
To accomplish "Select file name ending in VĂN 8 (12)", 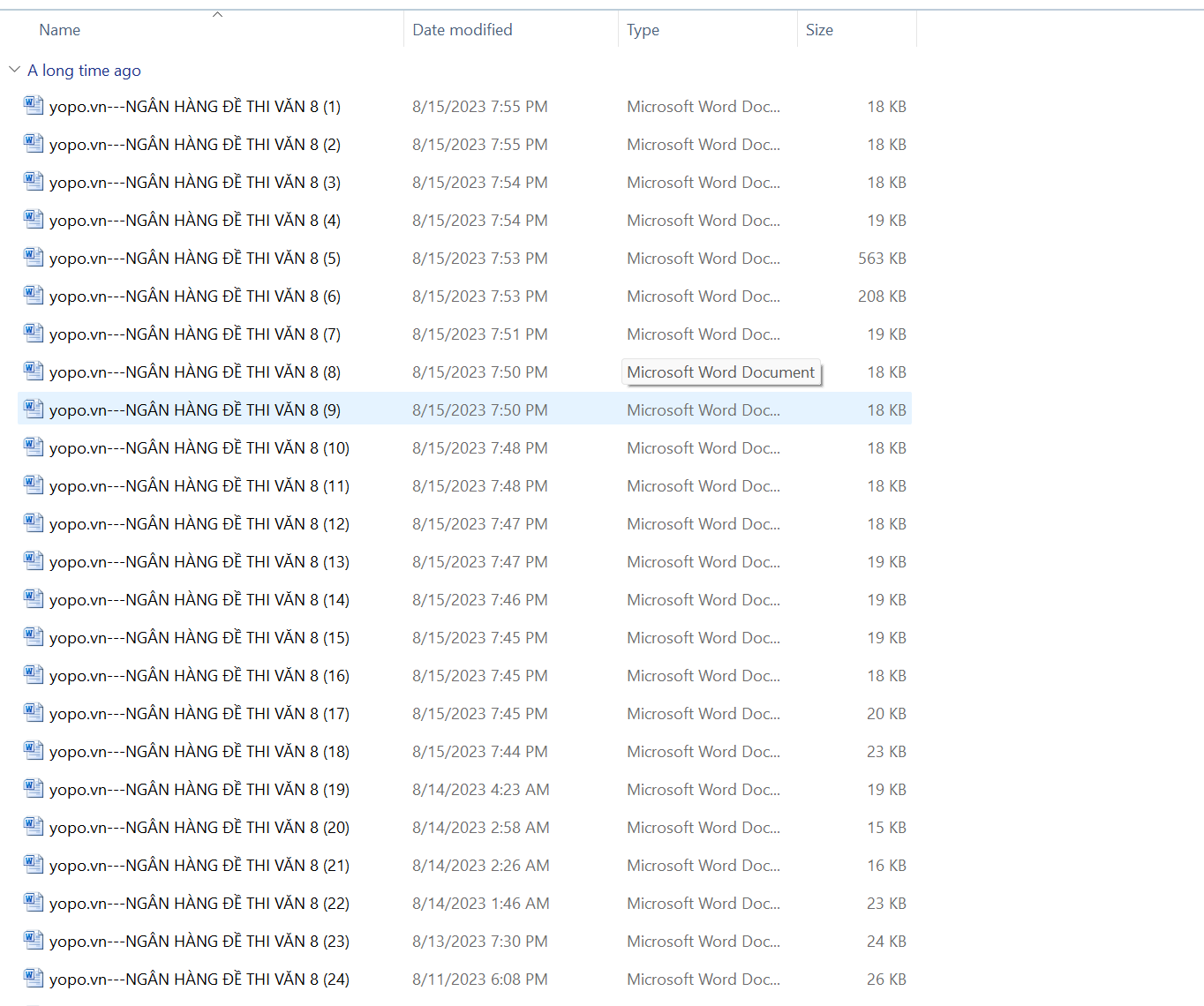I will [199, 524].
